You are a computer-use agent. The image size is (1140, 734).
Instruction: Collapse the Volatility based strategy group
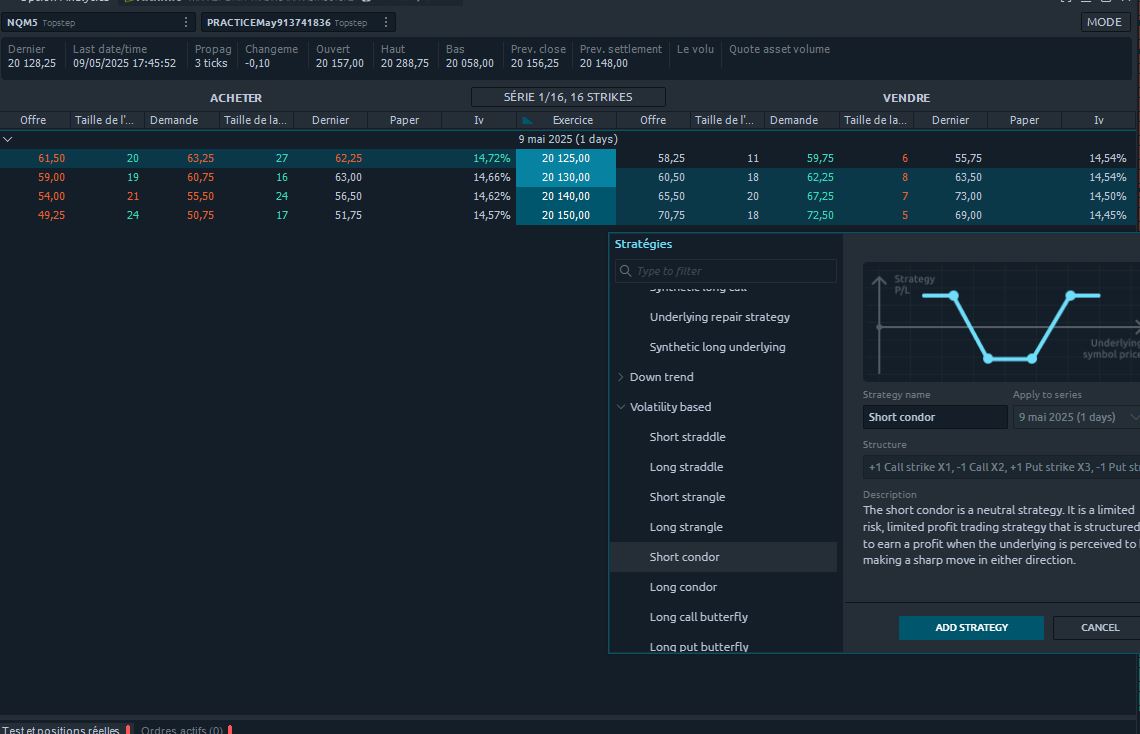[620, 407]
